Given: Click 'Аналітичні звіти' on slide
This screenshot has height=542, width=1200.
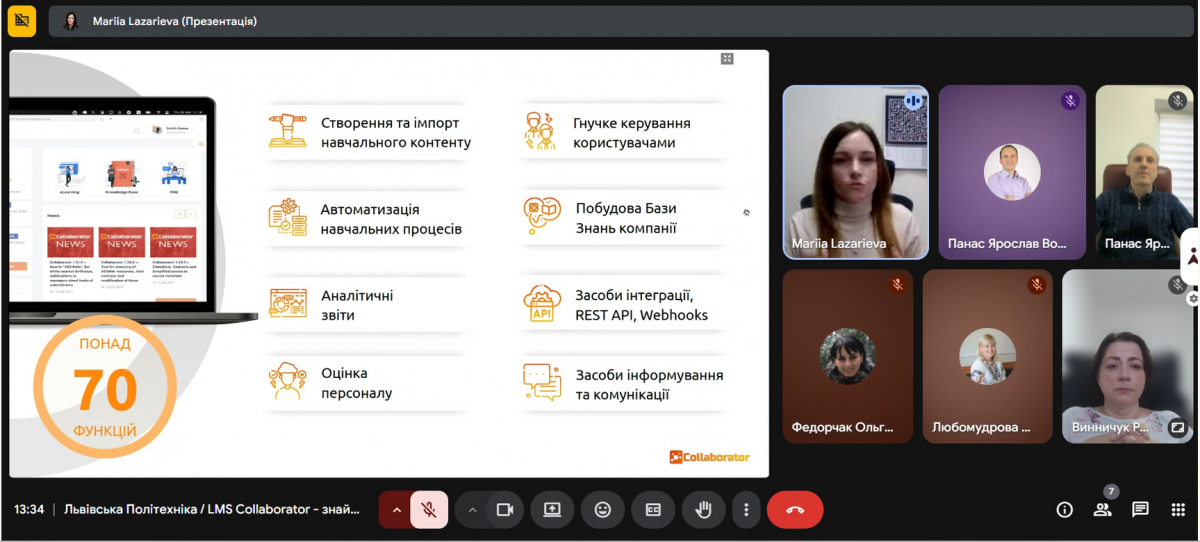Looking at the screenshot, I should click(x=357, y=305).
